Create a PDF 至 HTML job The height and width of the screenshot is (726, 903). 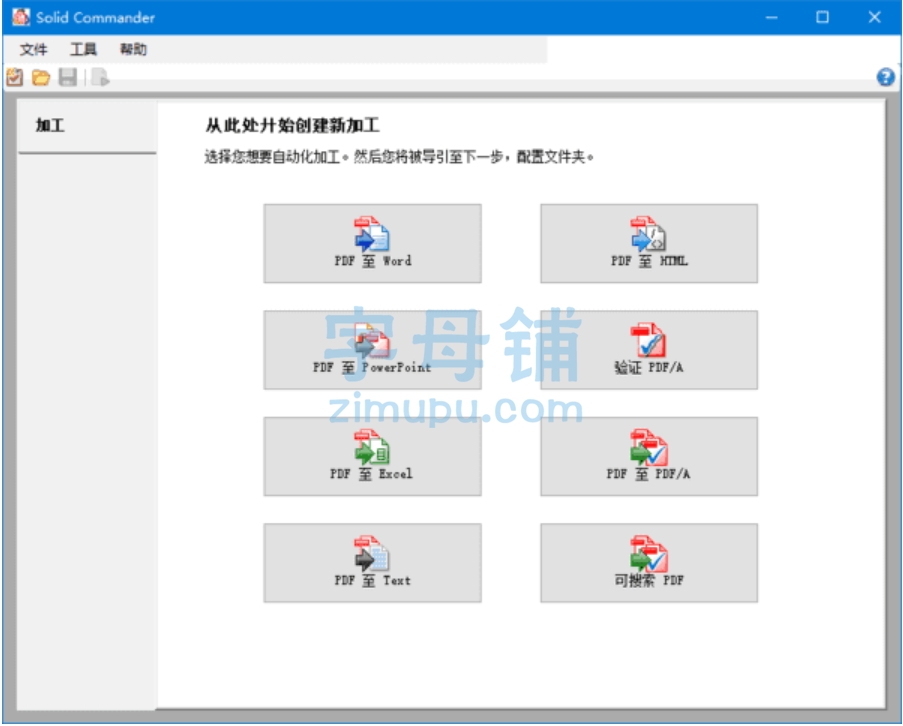[649, 244]
